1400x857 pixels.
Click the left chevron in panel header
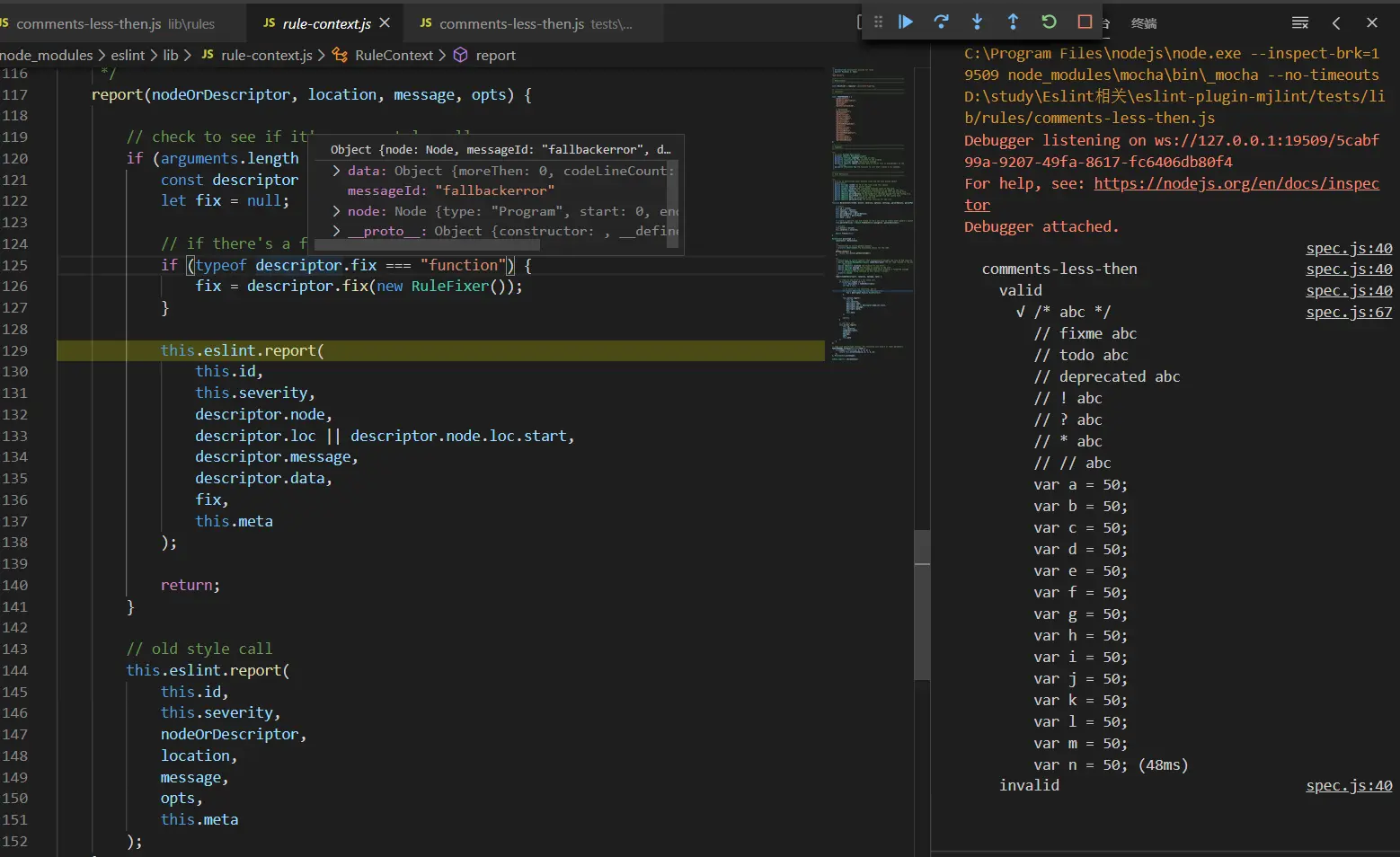(1336, 23)
